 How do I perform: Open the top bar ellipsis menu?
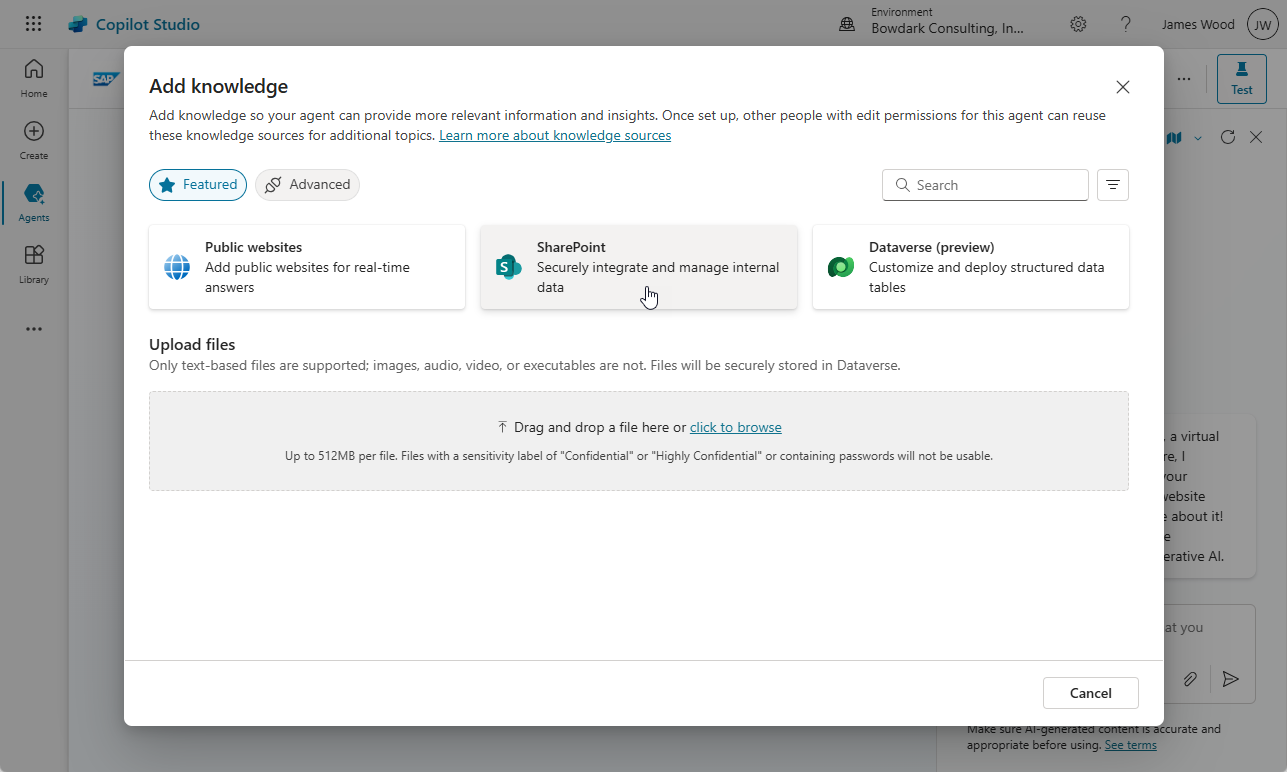(x=1184, y=78)
